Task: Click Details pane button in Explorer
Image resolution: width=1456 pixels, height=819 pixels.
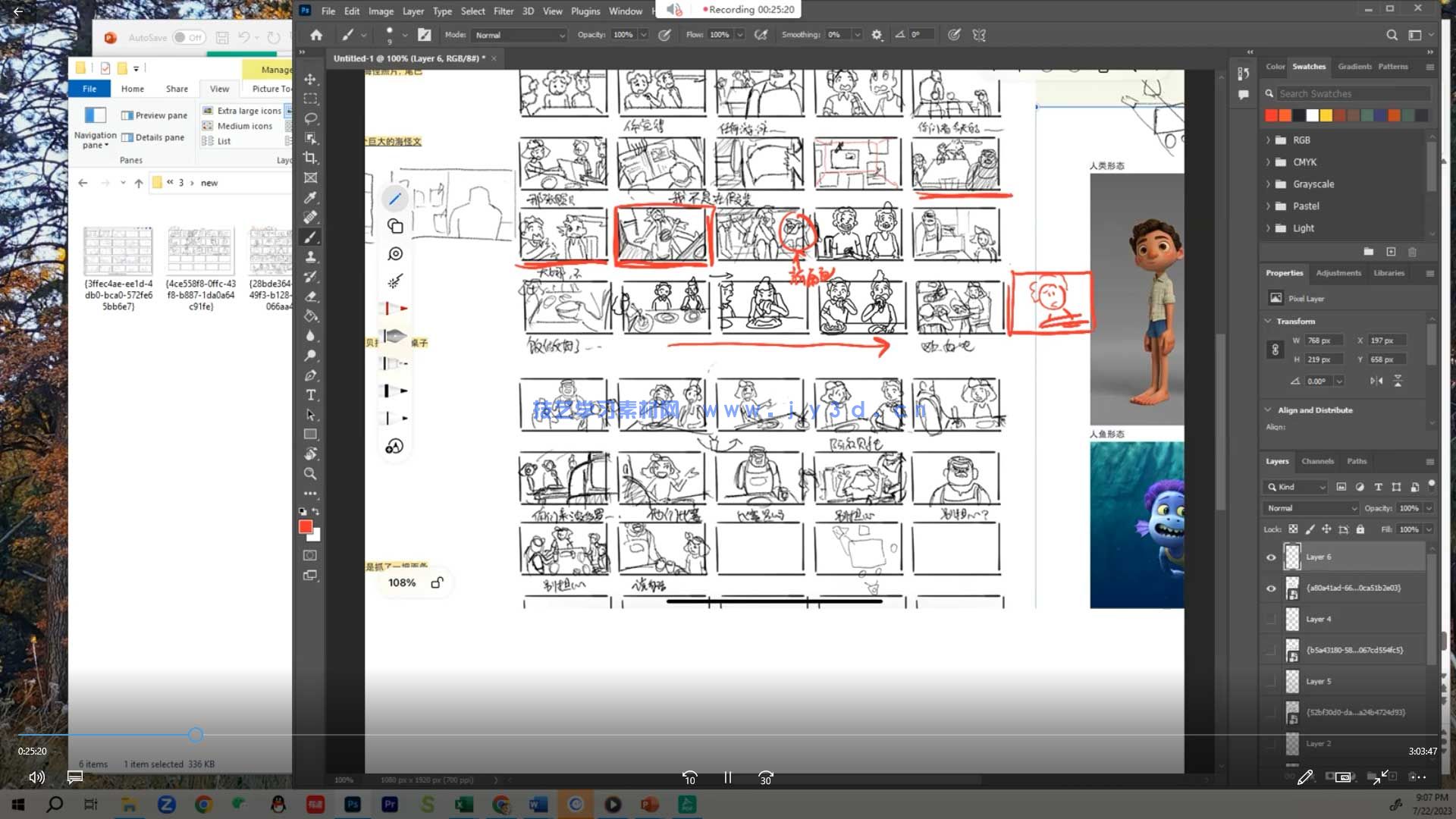Action: 153,137
